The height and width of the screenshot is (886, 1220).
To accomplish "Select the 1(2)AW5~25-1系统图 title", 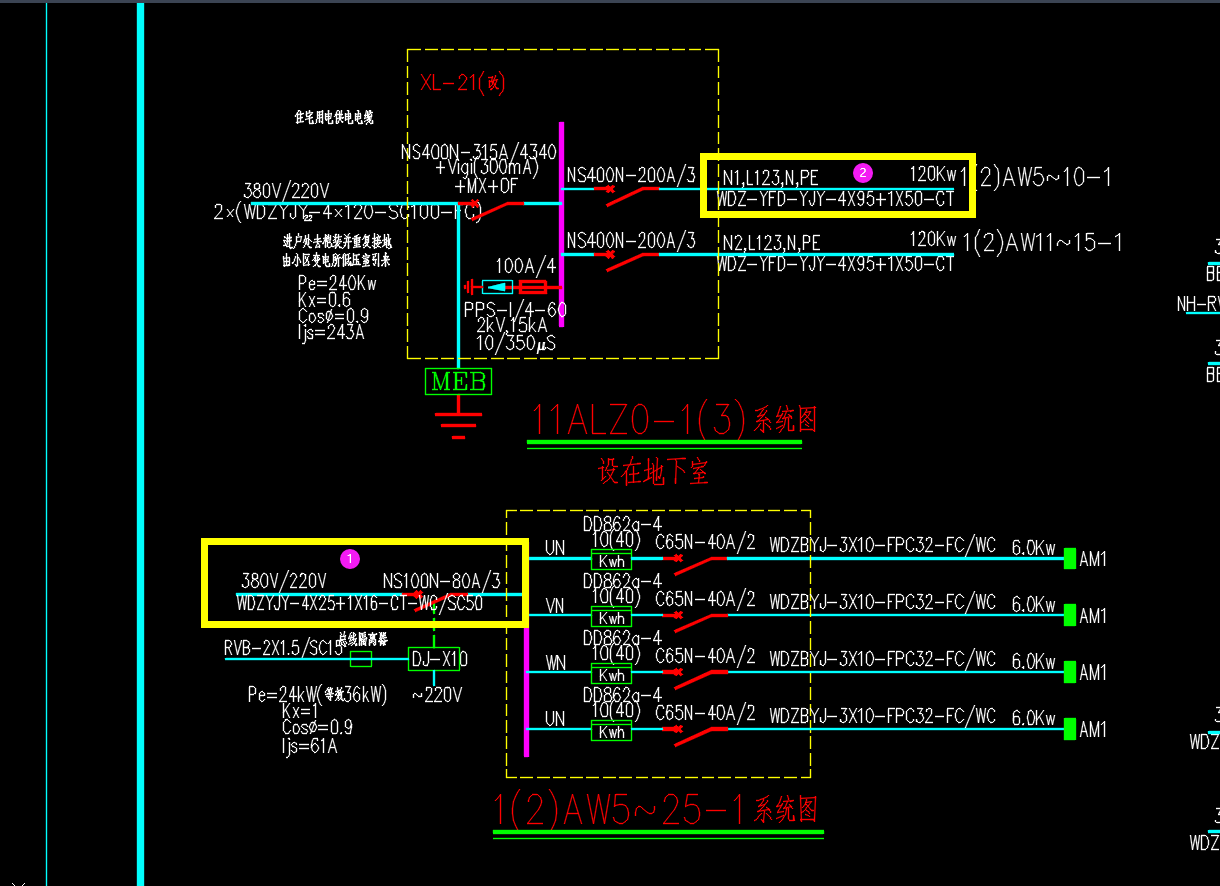I will point(656,810).
